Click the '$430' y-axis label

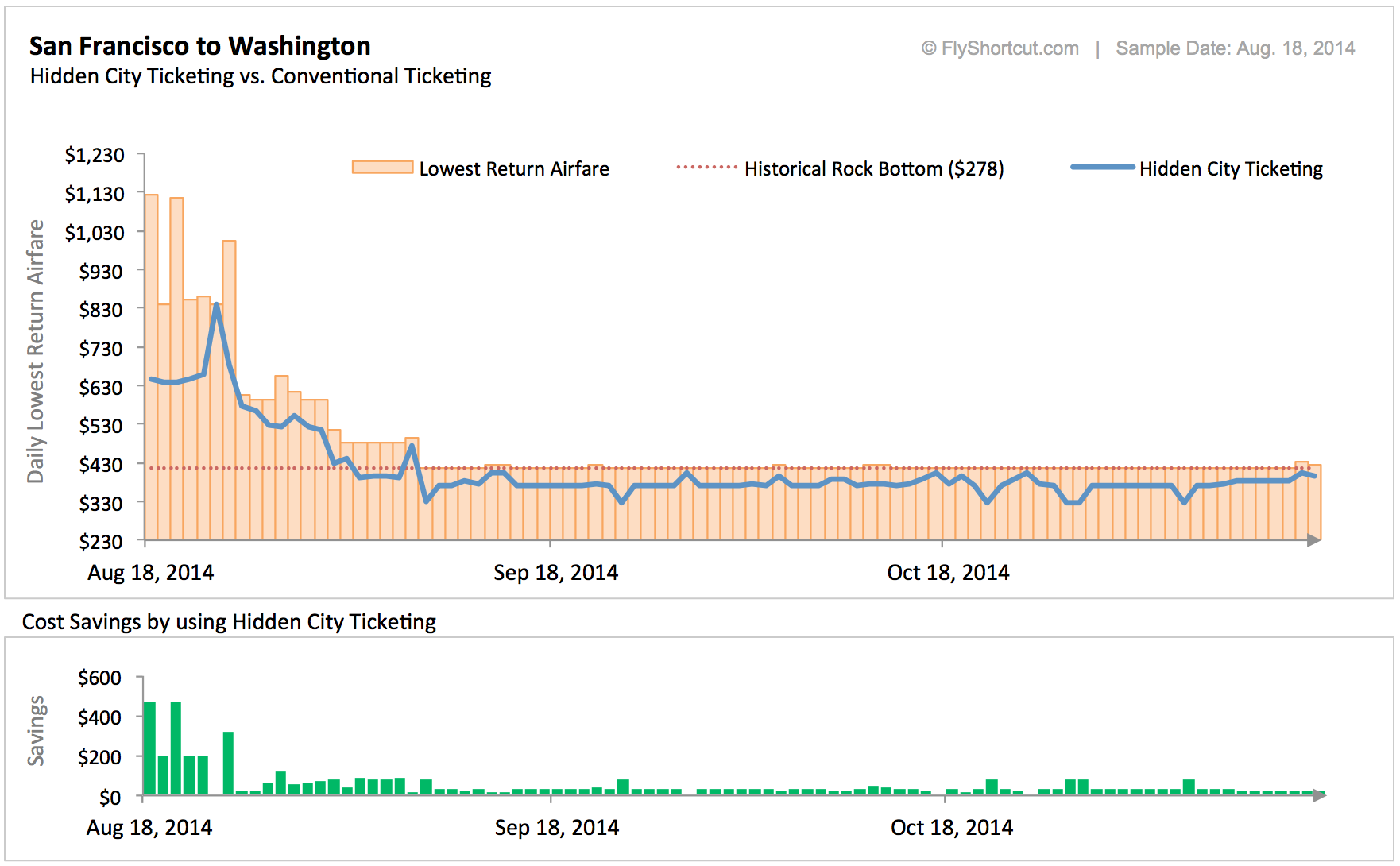[101, 465]
